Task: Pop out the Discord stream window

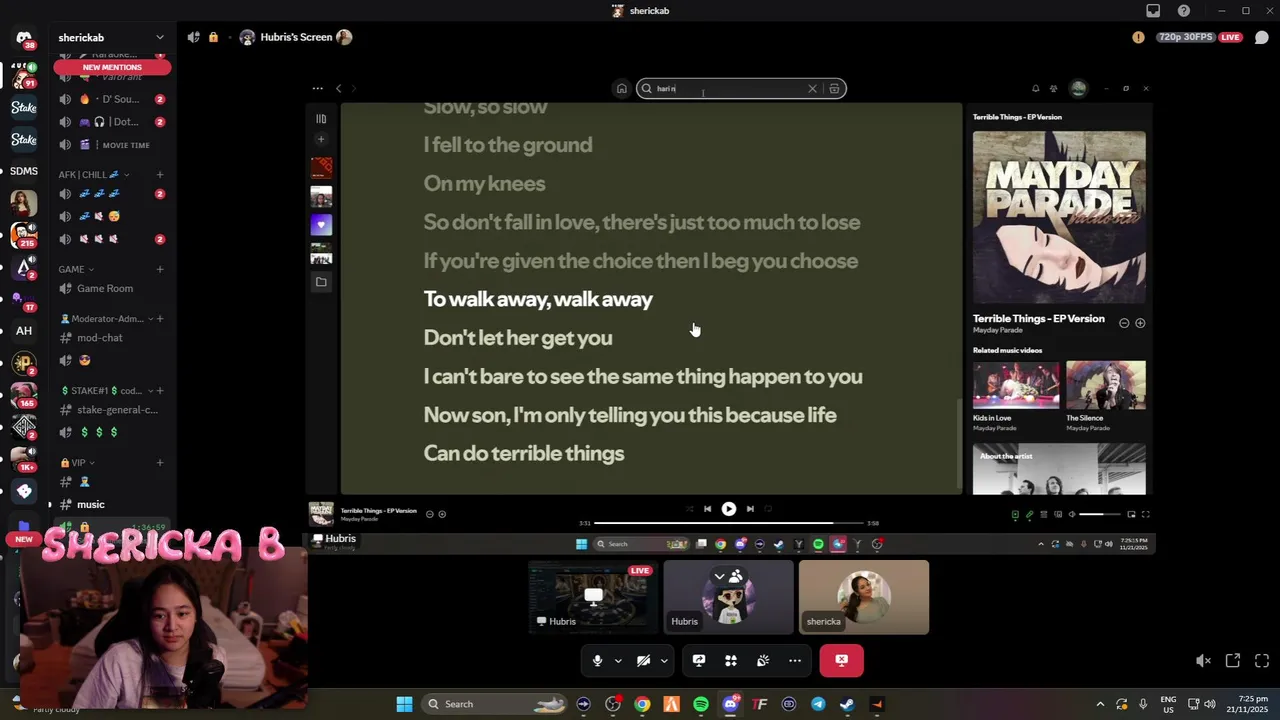Action: [1233, 660]
